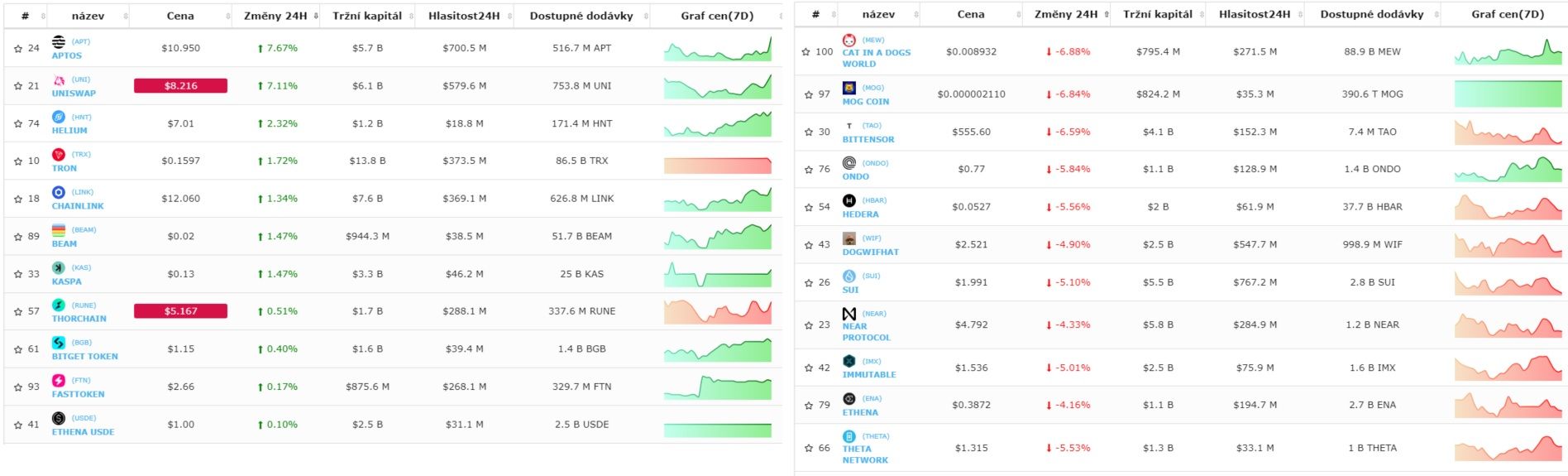Viewport: 1568px width, 476px height.
Task: Open the Aptos 7-day price chart
Action: coord(717,49)
